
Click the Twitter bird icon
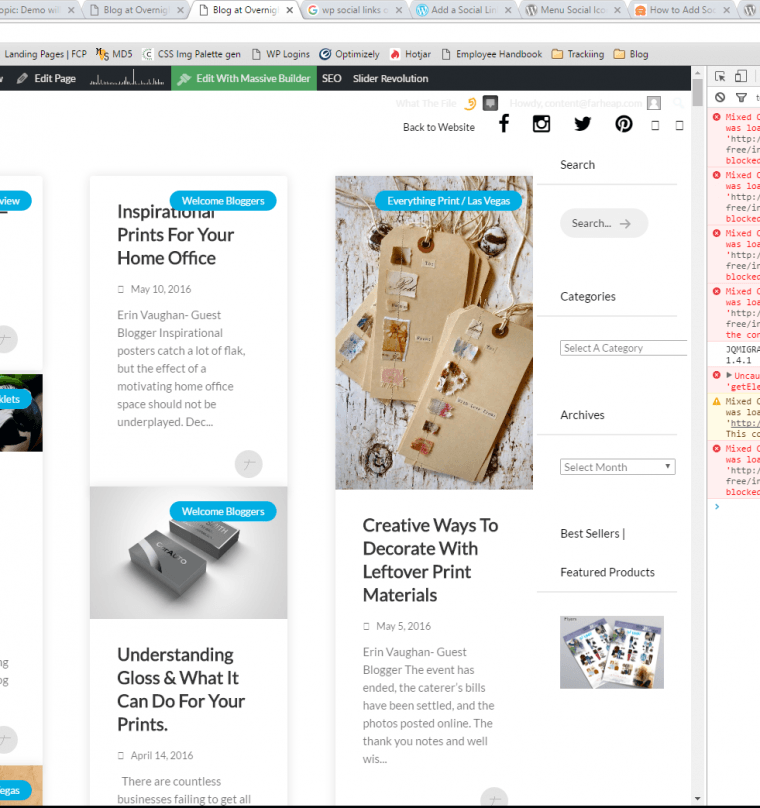583,124
